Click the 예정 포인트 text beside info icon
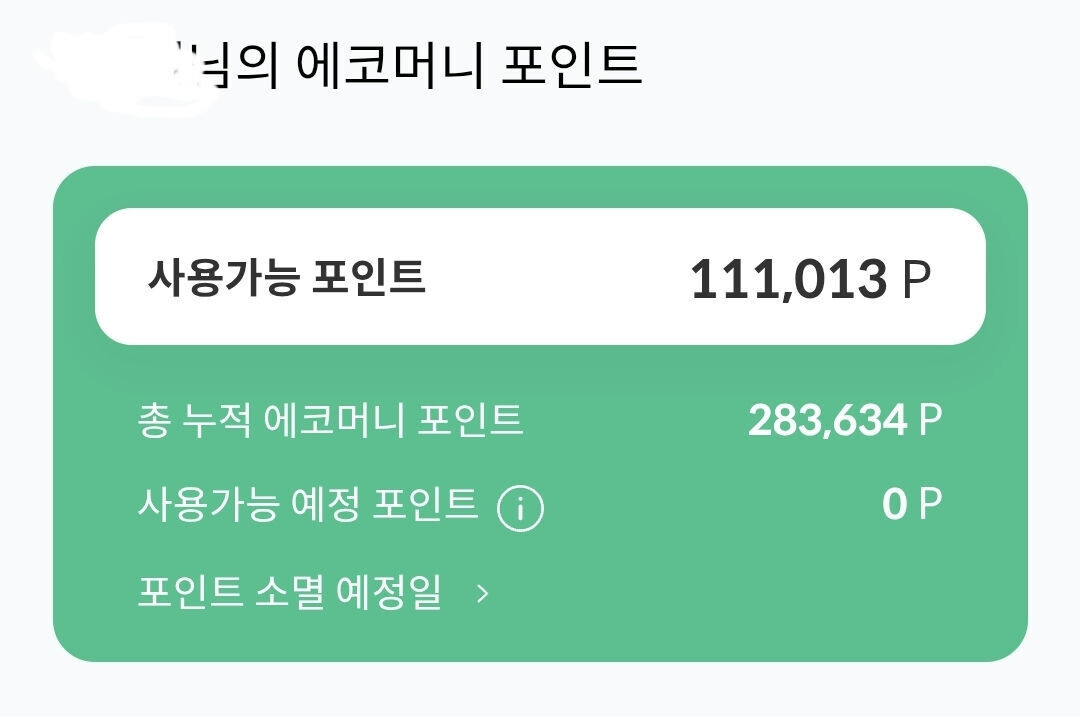The height and width of the screenshot is (717, 1080). (x=384, y=505)
